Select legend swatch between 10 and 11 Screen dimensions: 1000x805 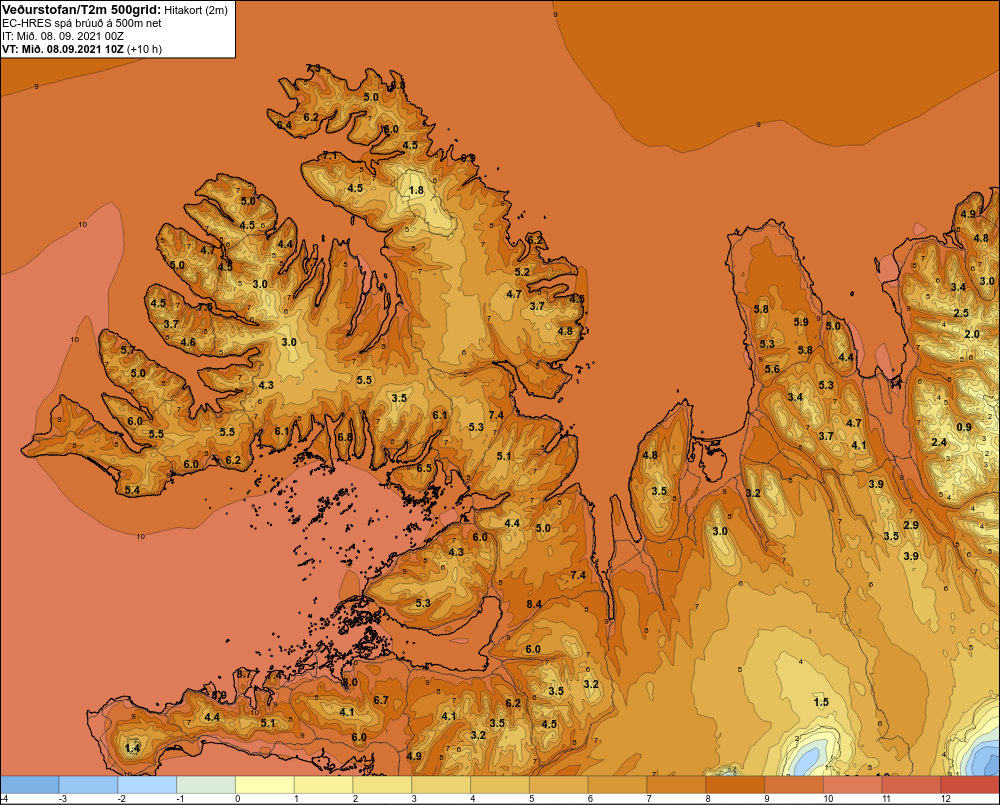[x=853, y=784]
